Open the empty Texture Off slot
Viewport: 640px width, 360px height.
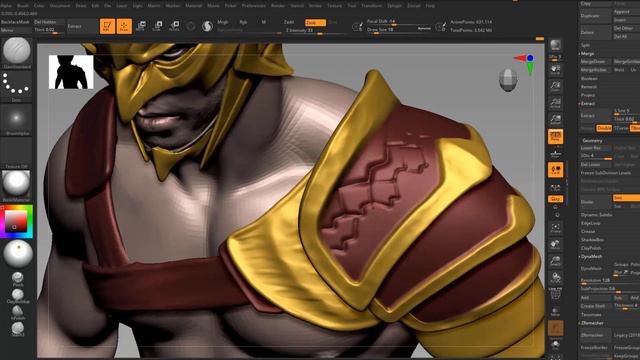point(17,152)
